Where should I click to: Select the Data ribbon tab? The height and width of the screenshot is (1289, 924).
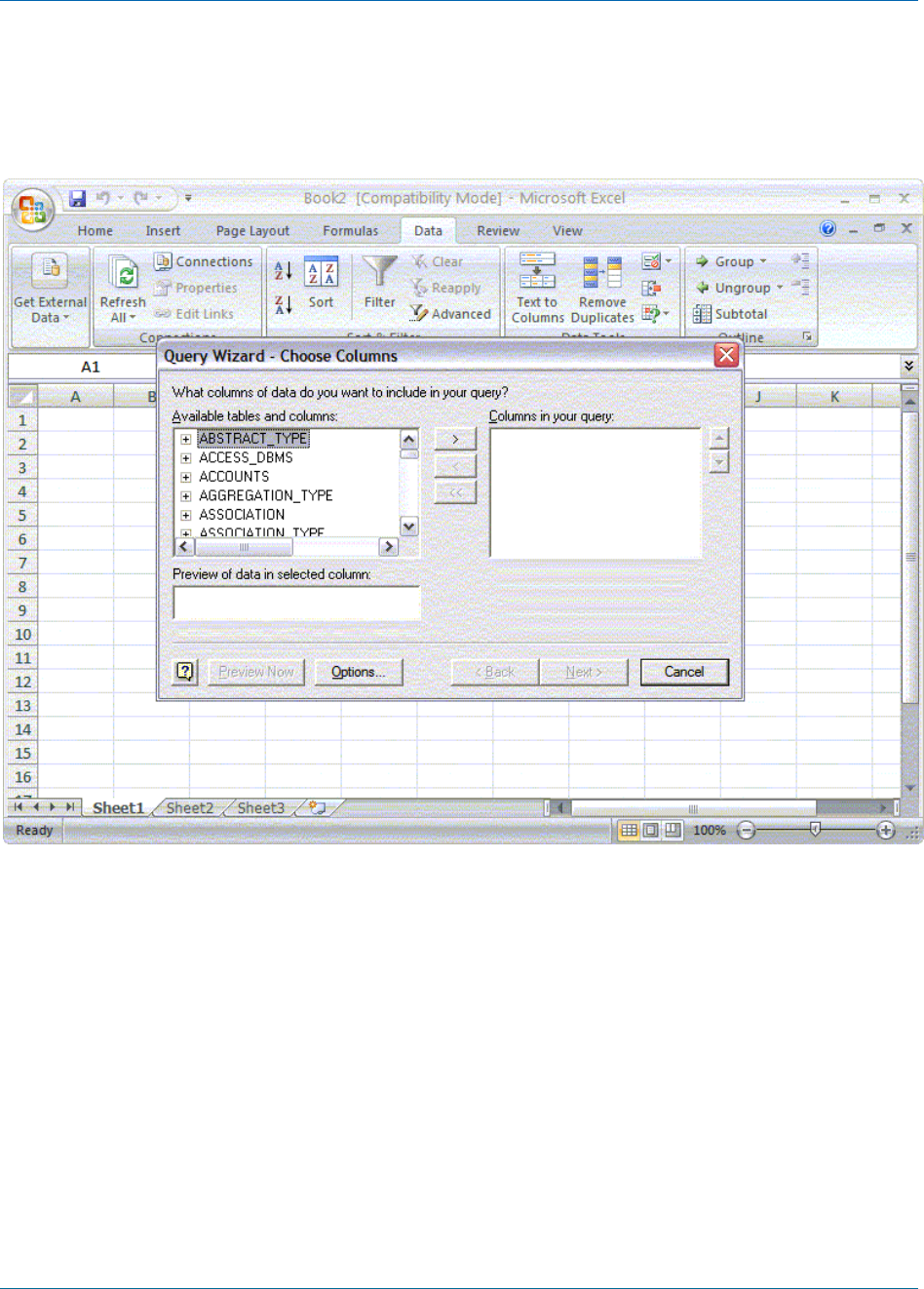pyautogui.click(x=428, y=231)
